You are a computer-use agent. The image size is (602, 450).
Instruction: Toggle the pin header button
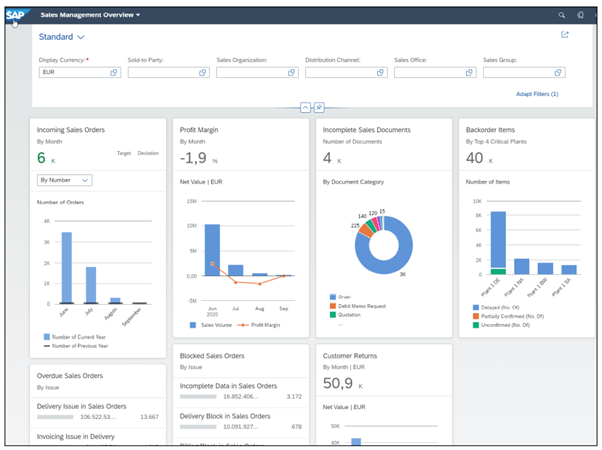coord(318,107)
